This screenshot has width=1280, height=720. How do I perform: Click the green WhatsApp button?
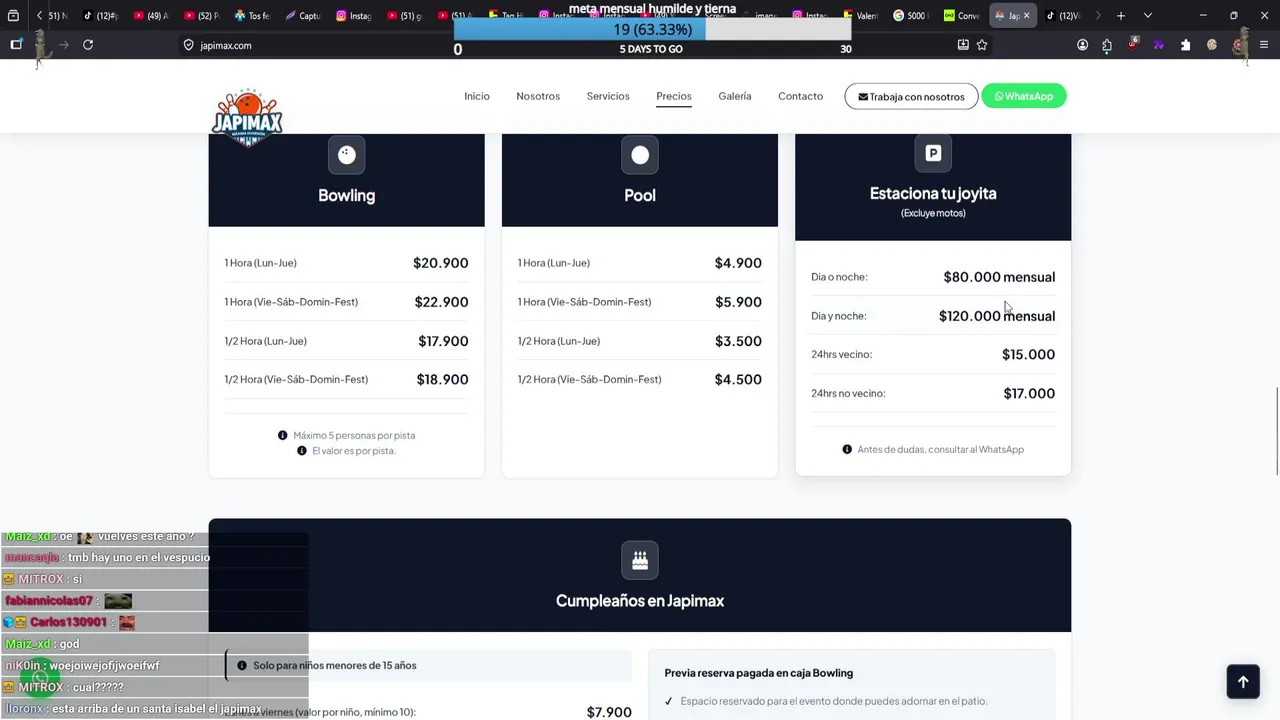pyautogui.click(x=1024, y=96)
